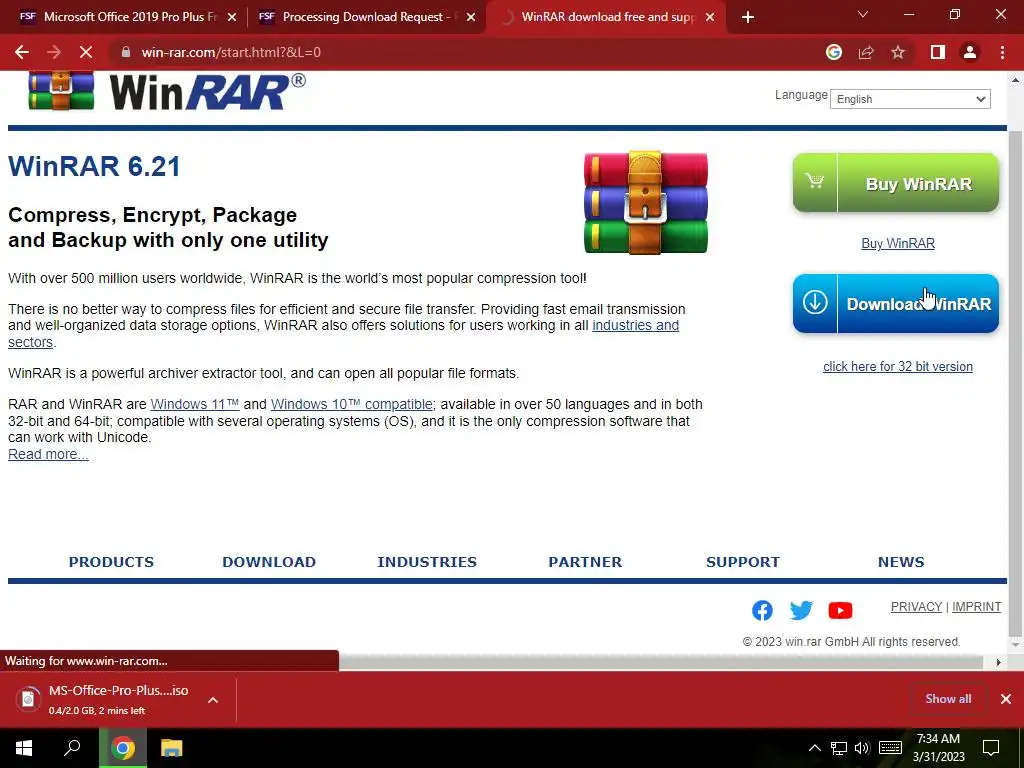
Task: Show all downloads
Action: click(x=948, y=699)
